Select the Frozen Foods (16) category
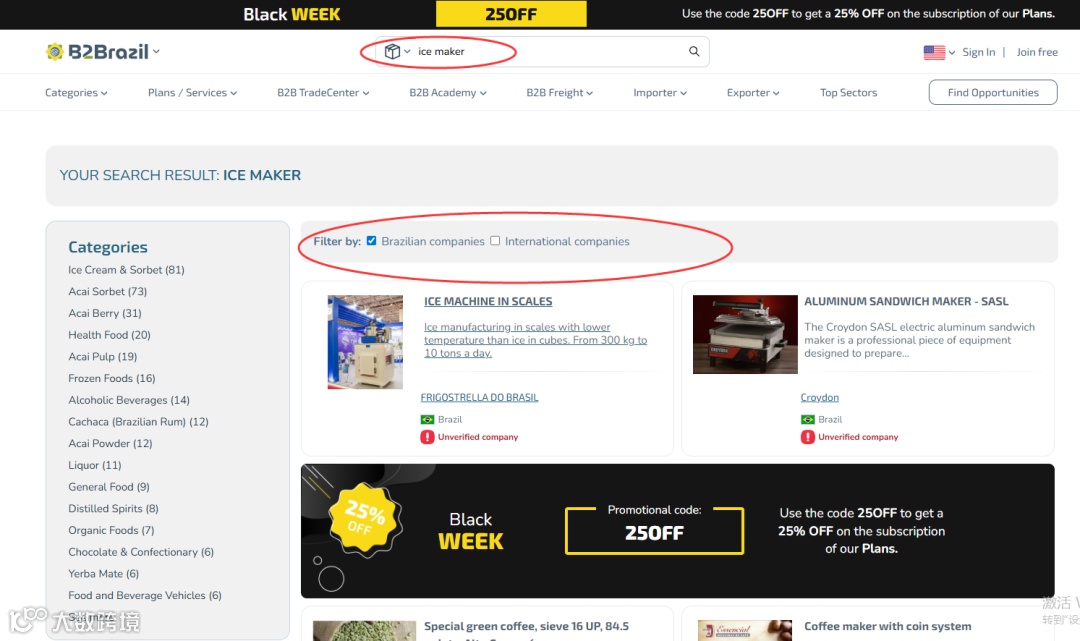 112,378
